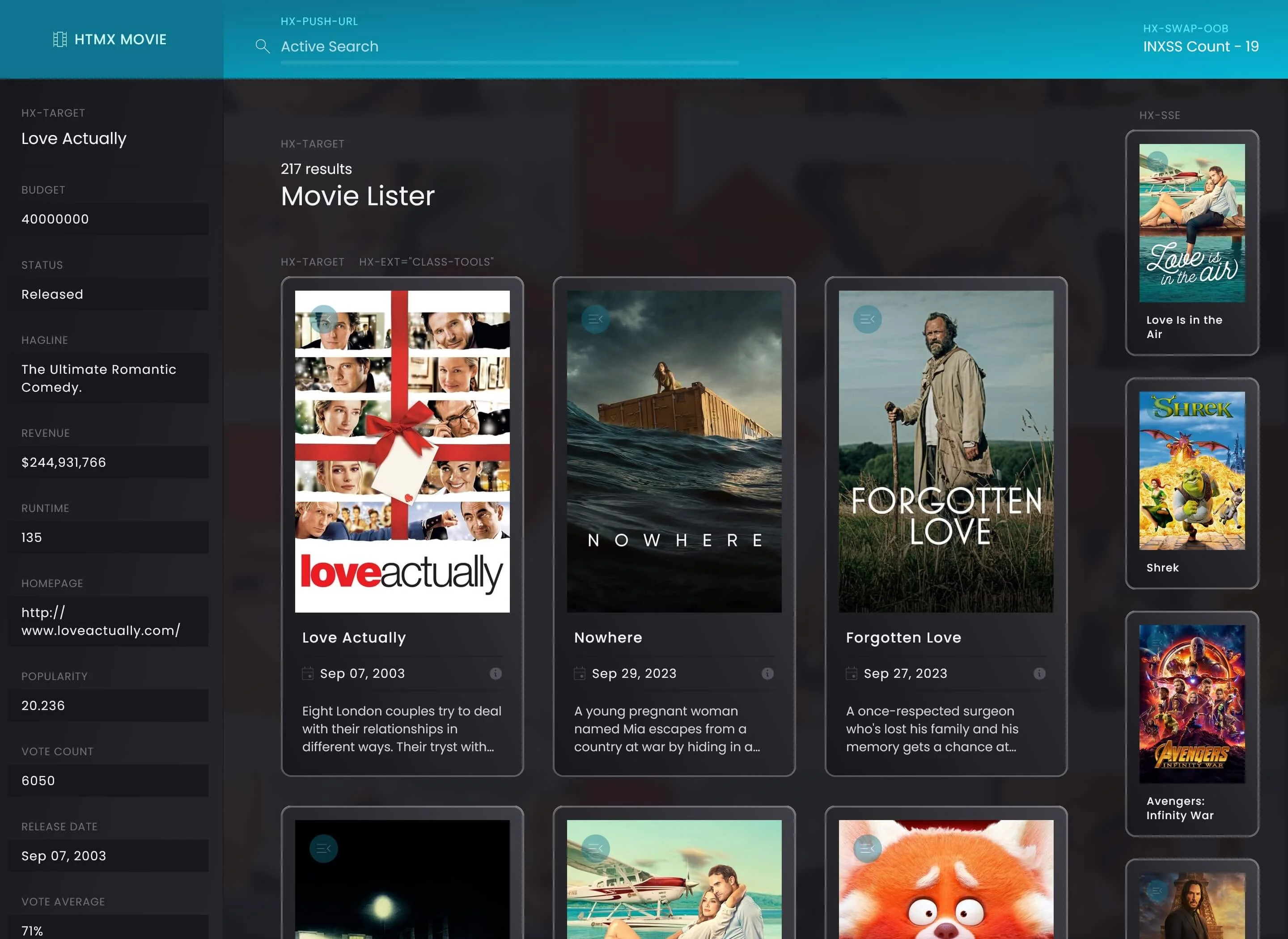Open details icon on sidebar John Wick poster
Image resolution: width=1288 pixels, height=939 pixels.
[1157, 891]
